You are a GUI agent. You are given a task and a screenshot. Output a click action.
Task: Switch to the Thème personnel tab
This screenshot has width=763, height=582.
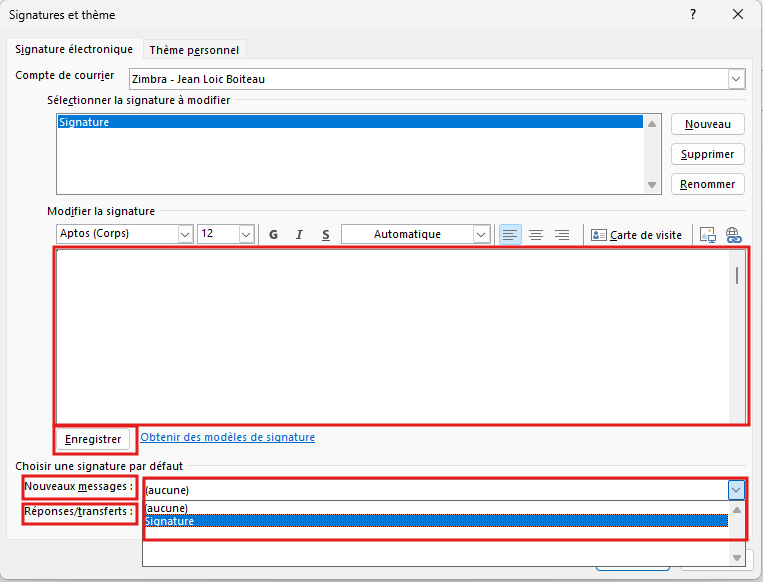[x=194, y=50]
